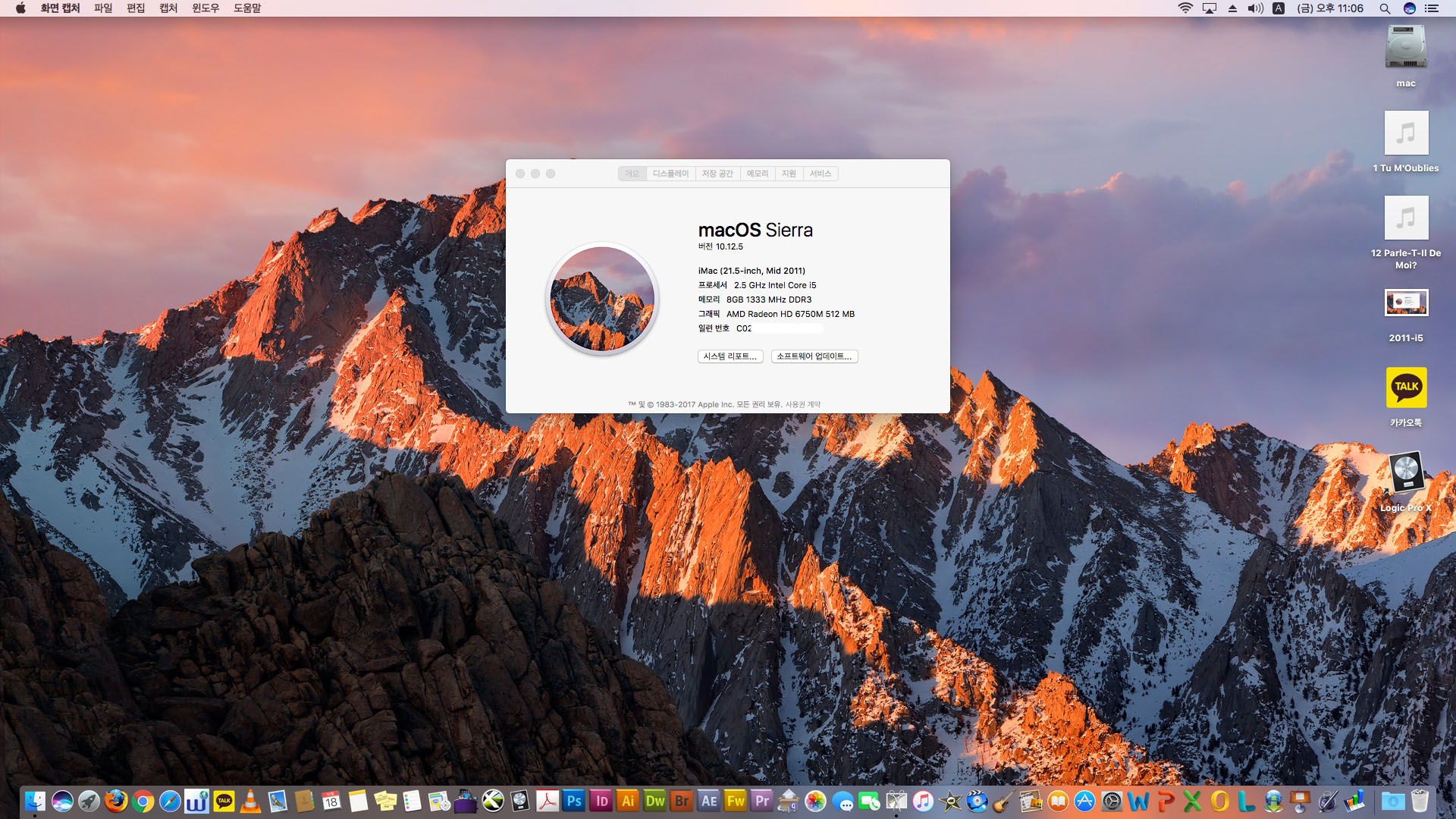Open the 2011-i5 screenshot thumbnail
1456x819 pixels.
pos(1406,303)
